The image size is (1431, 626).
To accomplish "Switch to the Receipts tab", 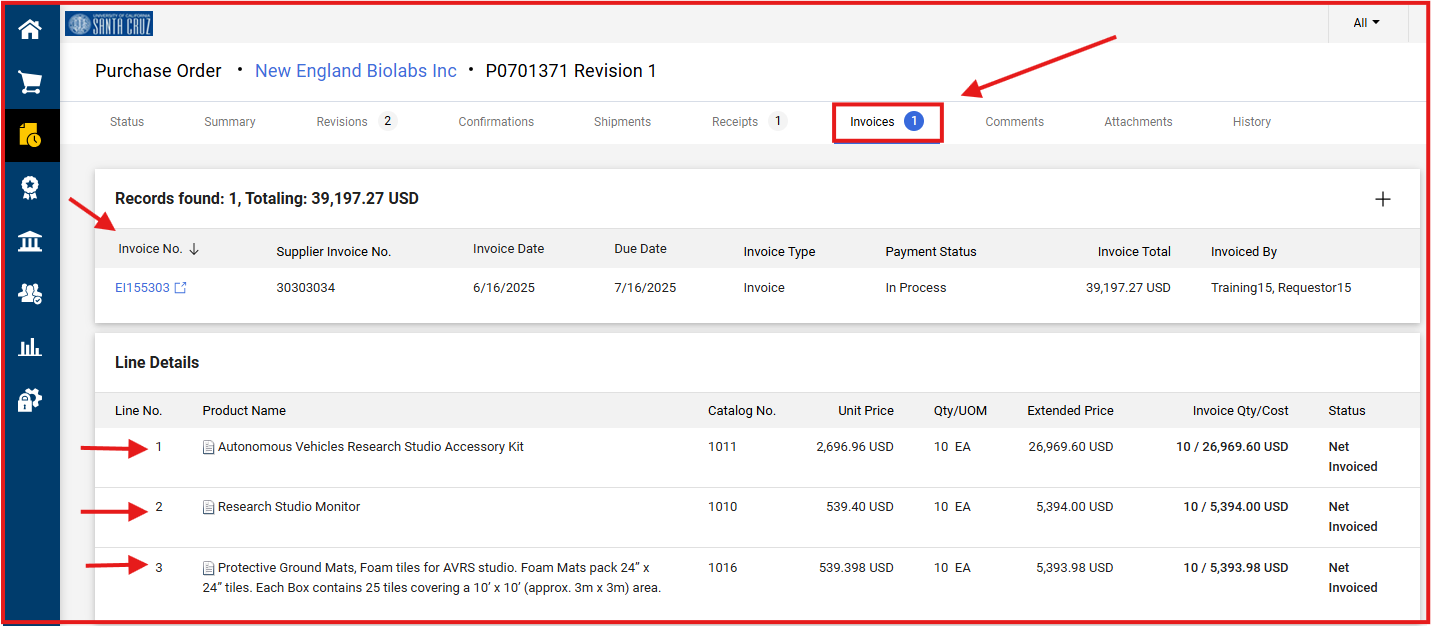I will click(x=735, y=122).
